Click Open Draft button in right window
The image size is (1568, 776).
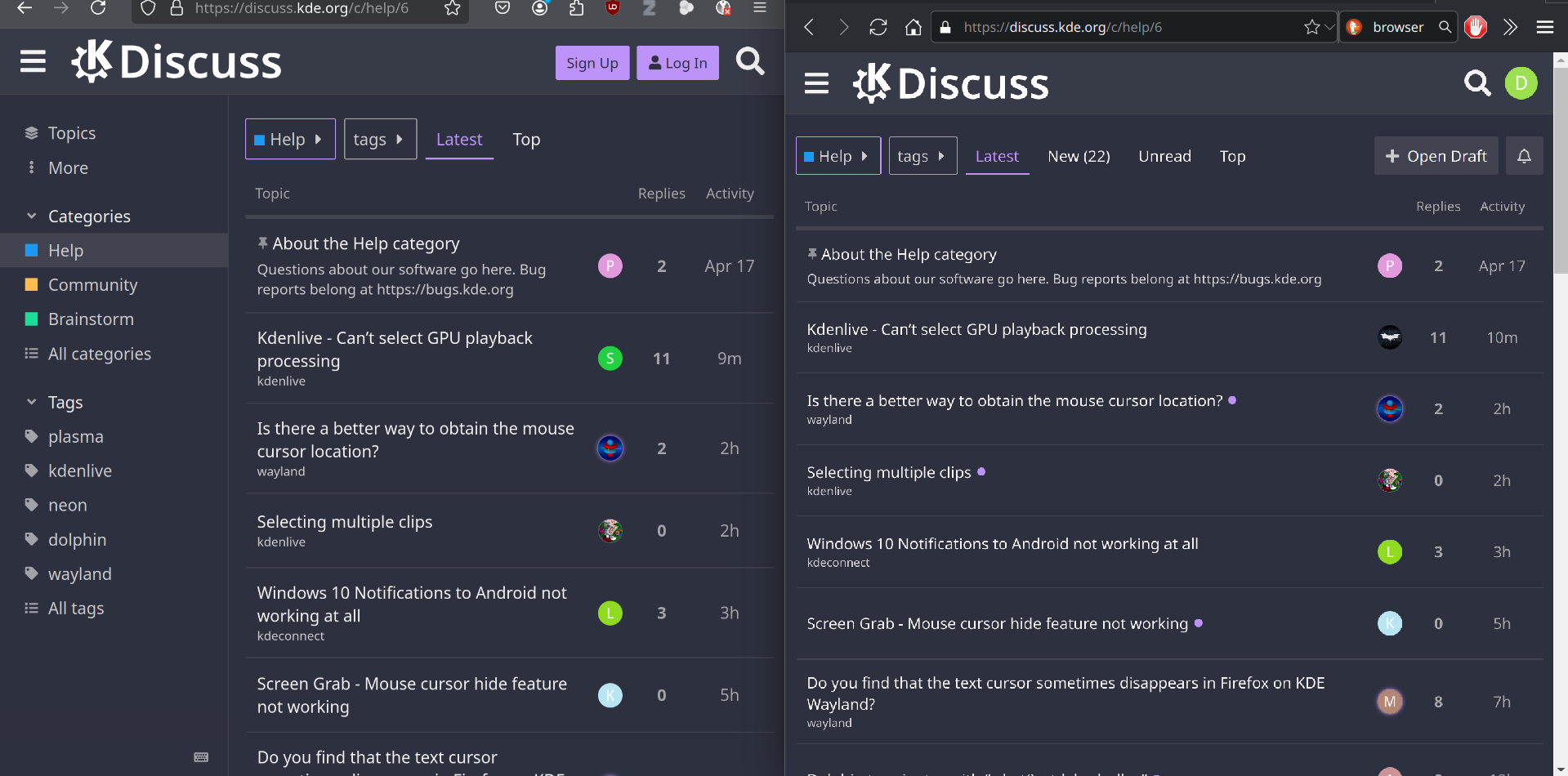click(x=1436, y=156)
